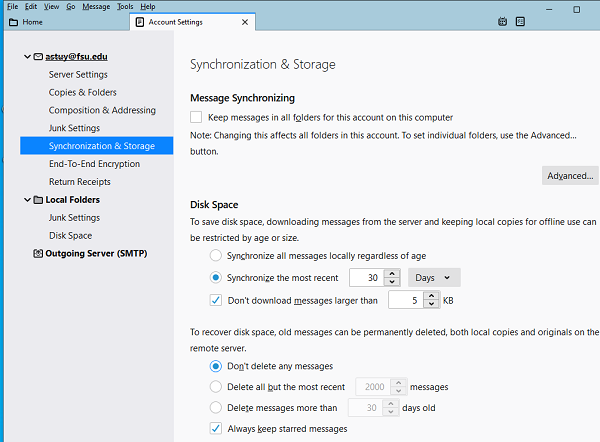Close the Account Settings tab
This screenshot has height=442, width=600.
(245, 22)
